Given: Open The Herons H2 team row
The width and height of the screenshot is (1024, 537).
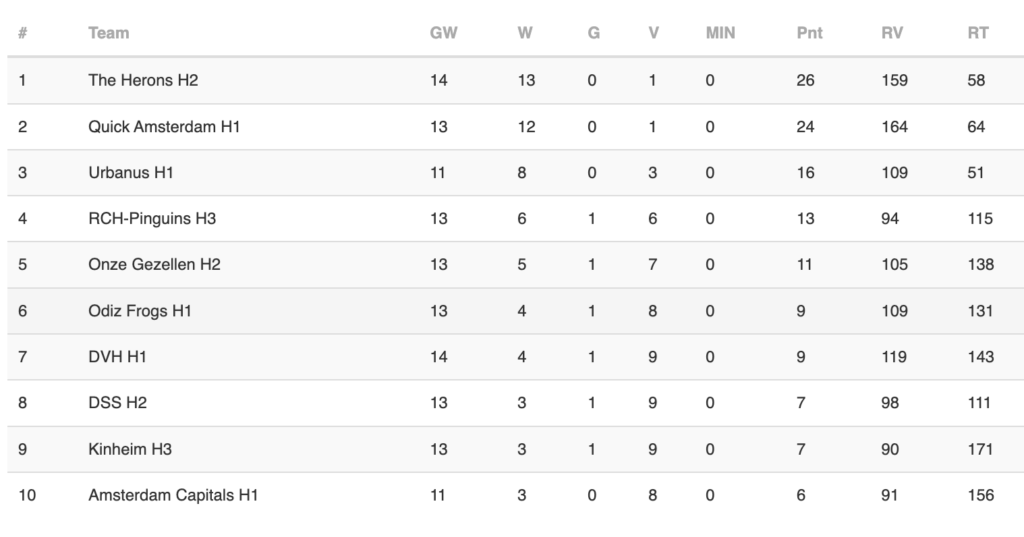Looking at the screenshot, I should [515, 80].
